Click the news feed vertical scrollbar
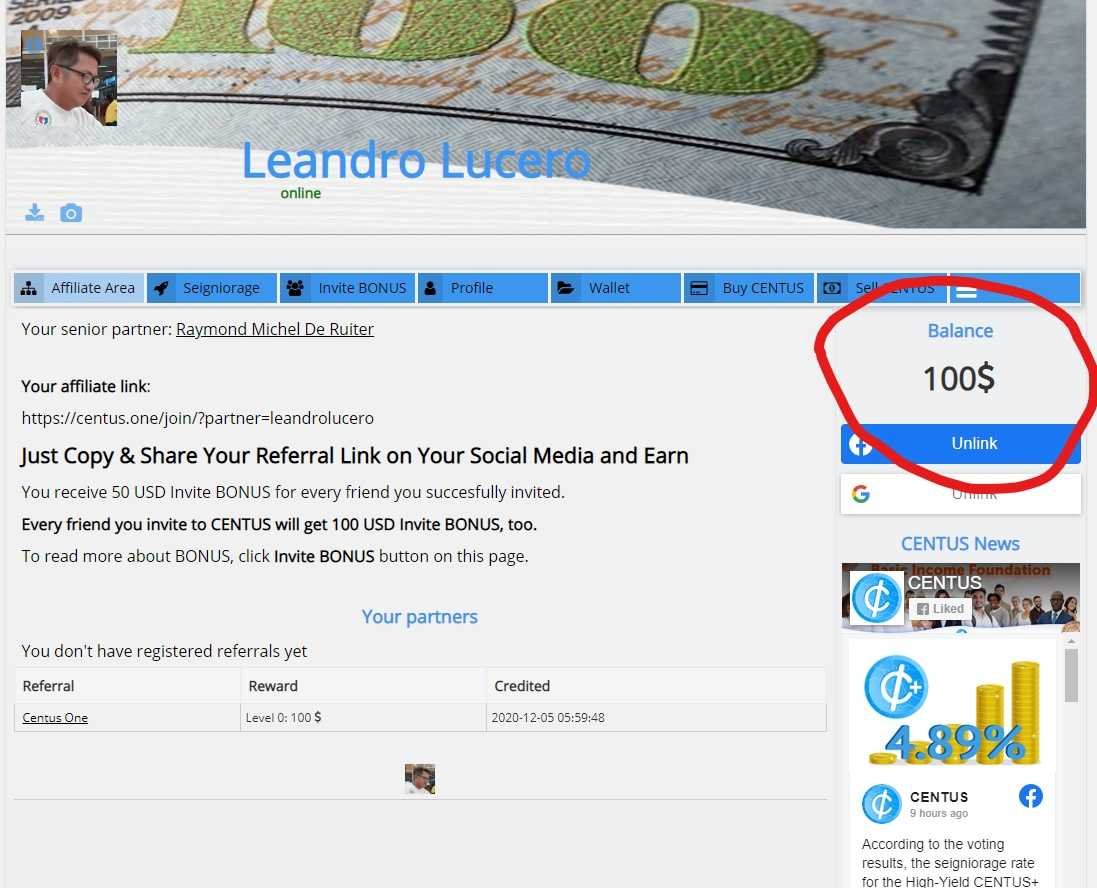This screenshot has height=888, width=1097. 1071,675
